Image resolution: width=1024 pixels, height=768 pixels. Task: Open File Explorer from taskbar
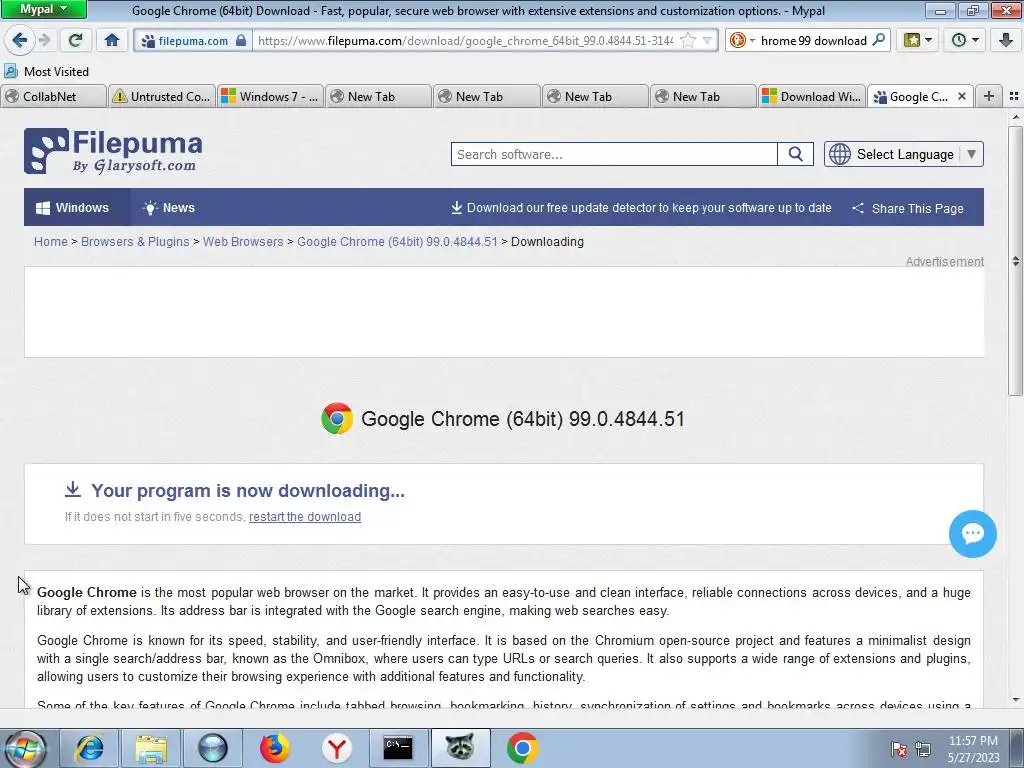(x=151, y=748)
